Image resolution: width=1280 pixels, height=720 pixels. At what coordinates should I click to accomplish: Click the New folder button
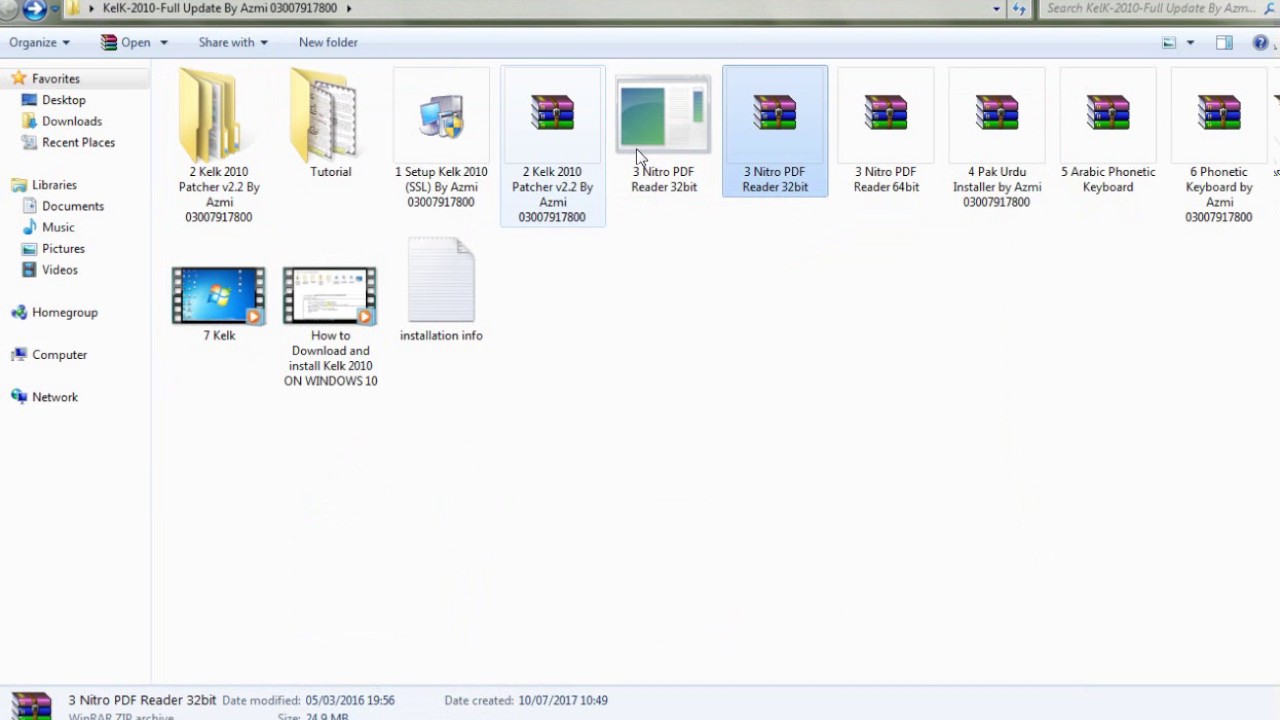328,42
